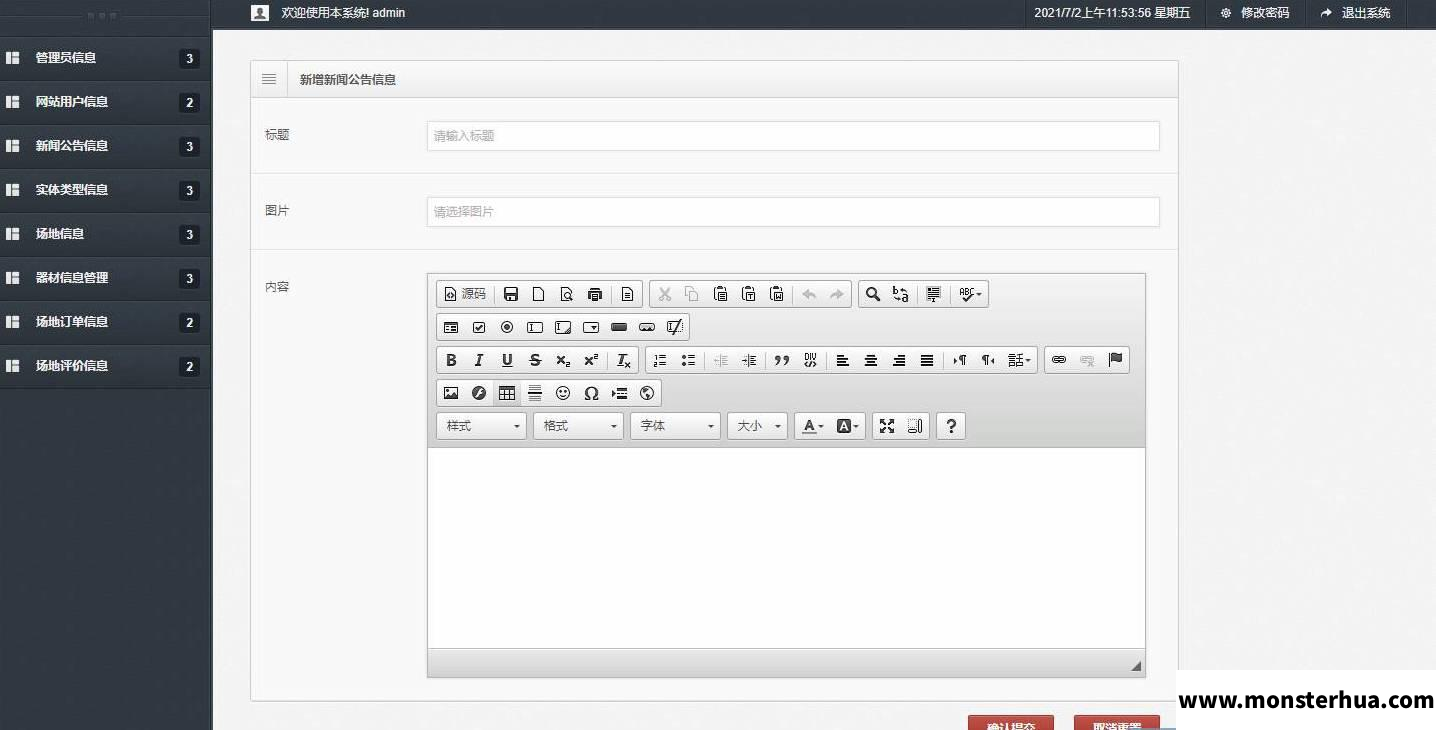Toggle superscript formatting
The width and height of the screenshot is (1436, 730).
(x=591, y=360)
